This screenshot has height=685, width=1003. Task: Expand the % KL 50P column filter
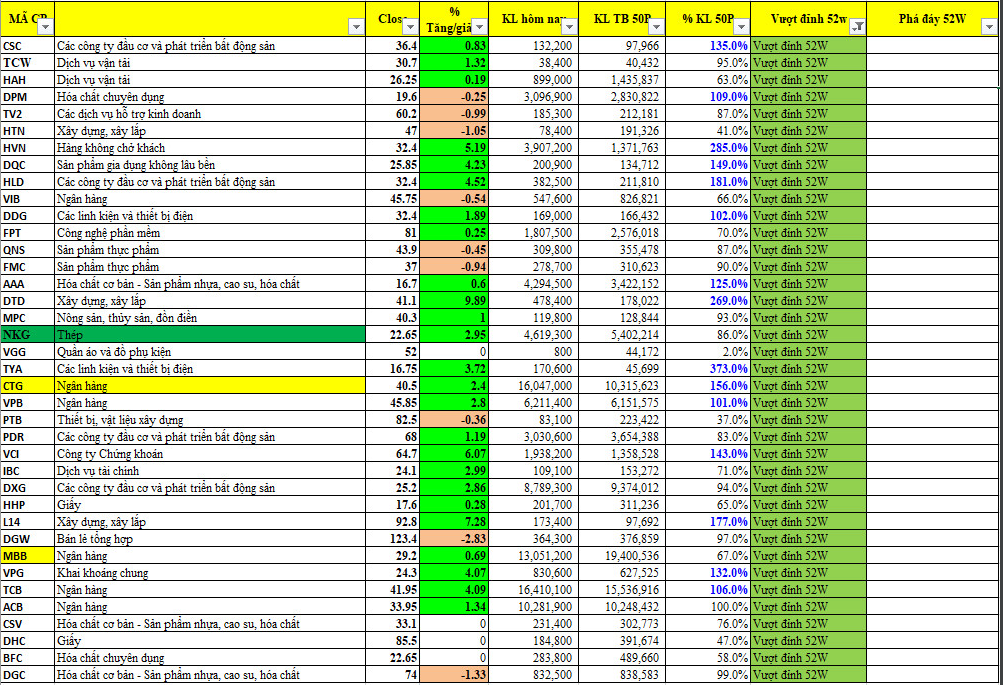click(740, 28)
